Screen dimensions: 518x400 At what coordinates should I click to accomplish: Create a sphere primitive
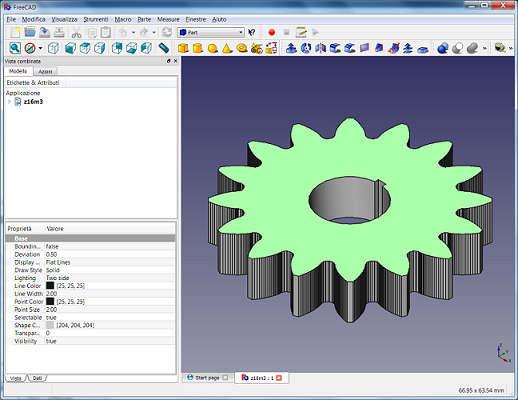(x=212, y=48)
